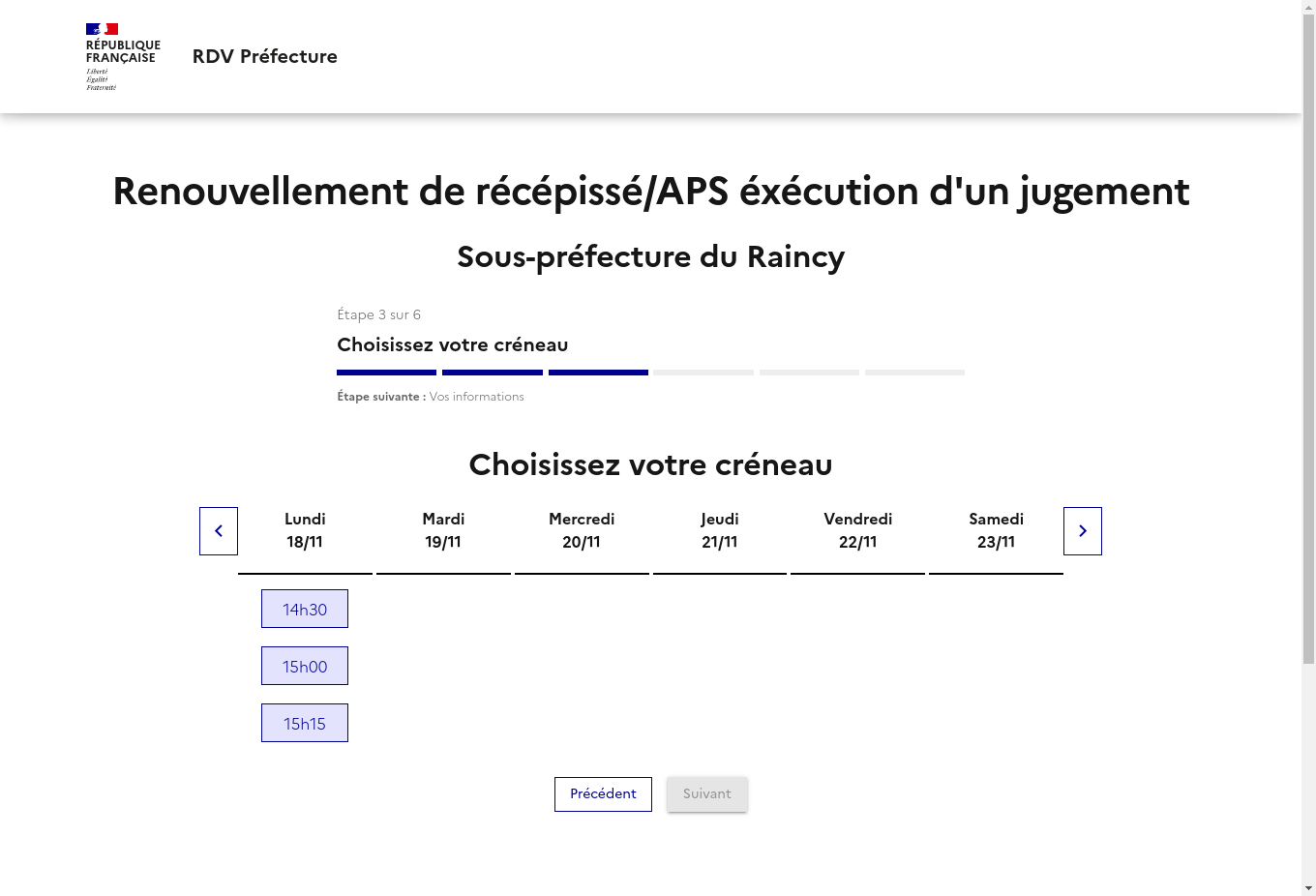Click the 'Étape 3 sur 6' text
Screen dimensions: 1316x896
click(378, 314)
